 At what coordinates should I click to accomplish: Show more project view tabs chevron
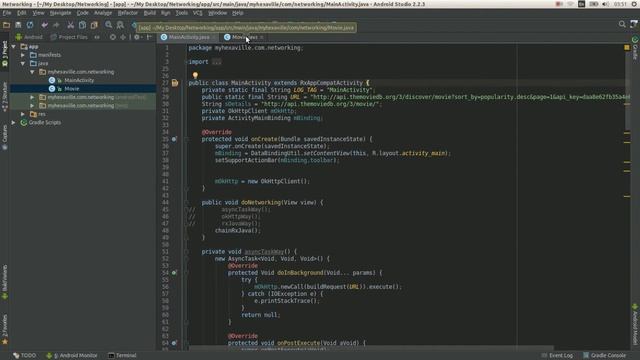[x=97, y=37]
